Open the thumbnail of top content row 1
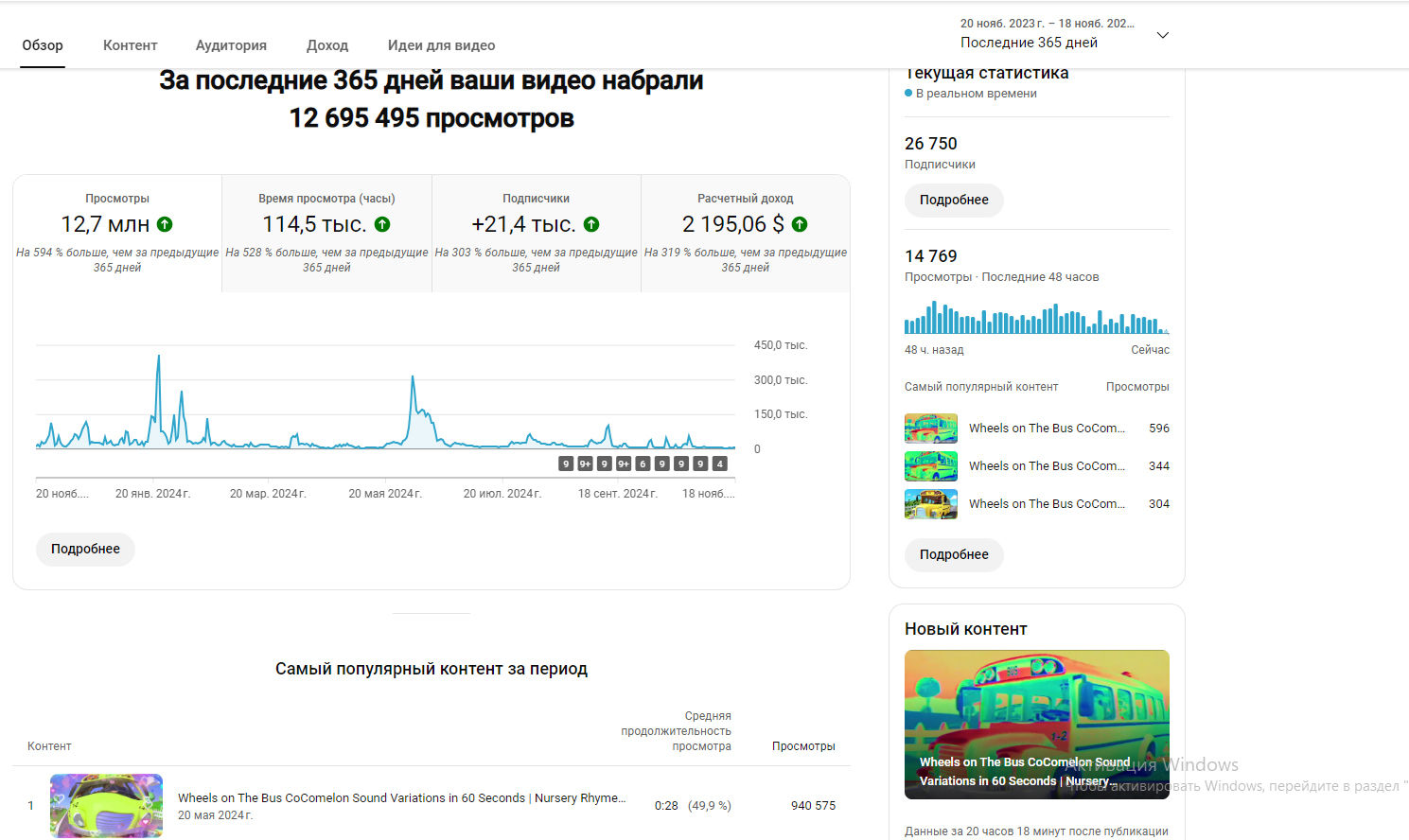The image size is (1409, 840). (106, 806)
